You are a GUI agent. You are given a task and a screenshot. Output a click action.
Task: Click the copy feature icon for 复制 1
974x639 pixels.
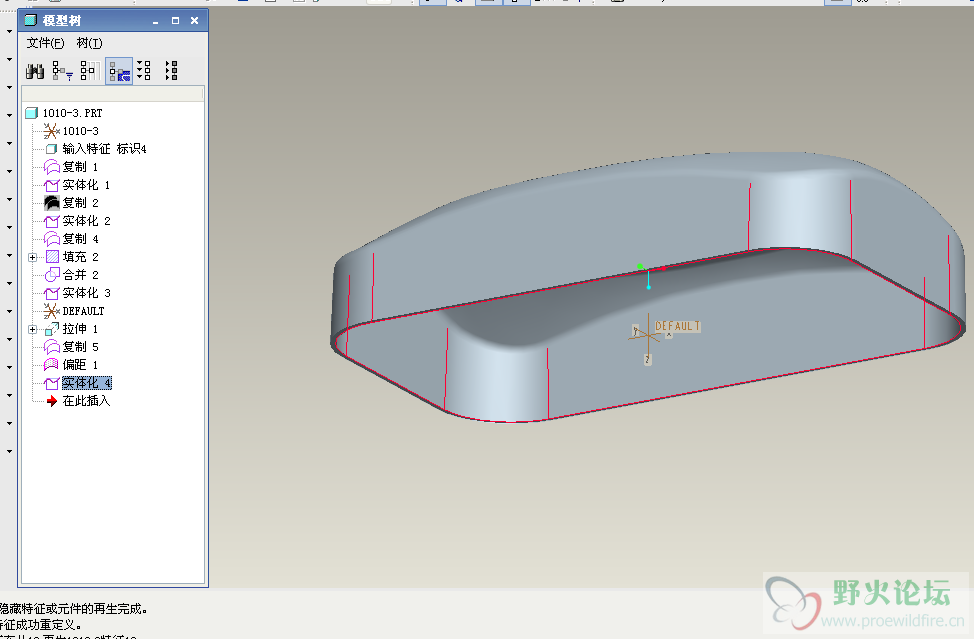point(52,167)
